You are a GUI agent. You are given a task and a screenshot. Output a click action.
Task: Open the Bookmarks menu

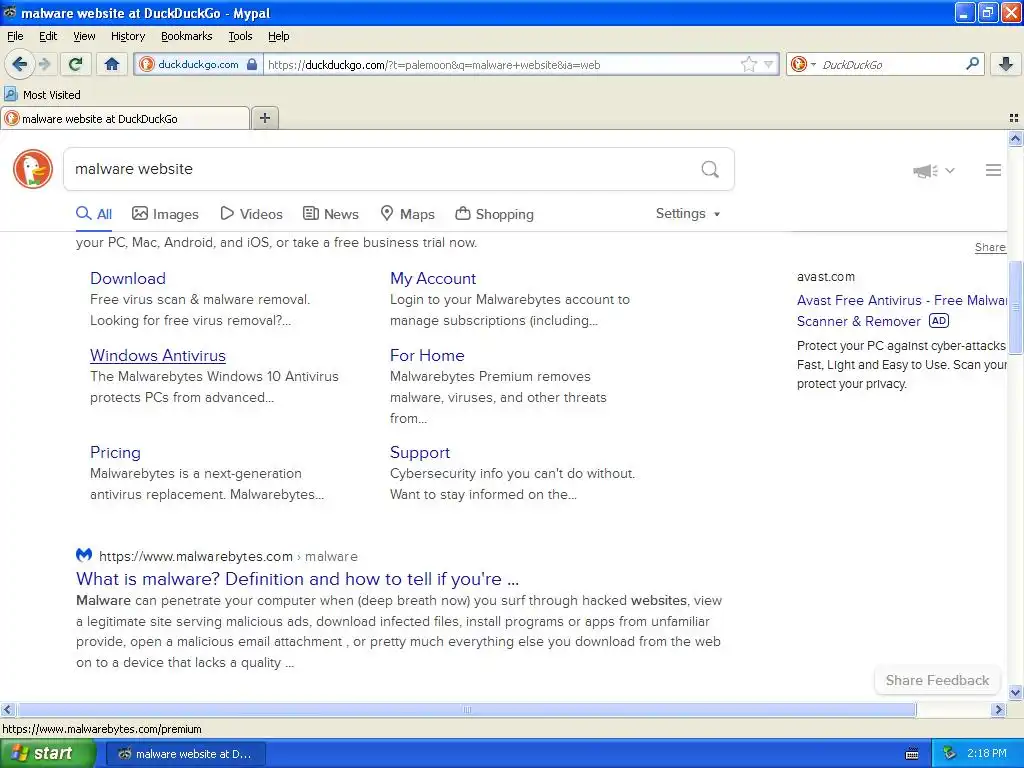pyautogui.click(x=186, y=36)
